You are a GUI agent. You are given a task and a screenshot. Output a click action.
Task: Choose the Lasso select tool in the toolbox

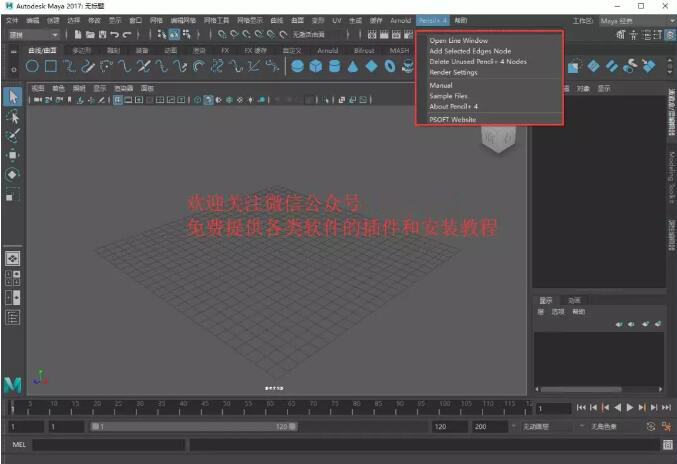[x=13, y=117]
